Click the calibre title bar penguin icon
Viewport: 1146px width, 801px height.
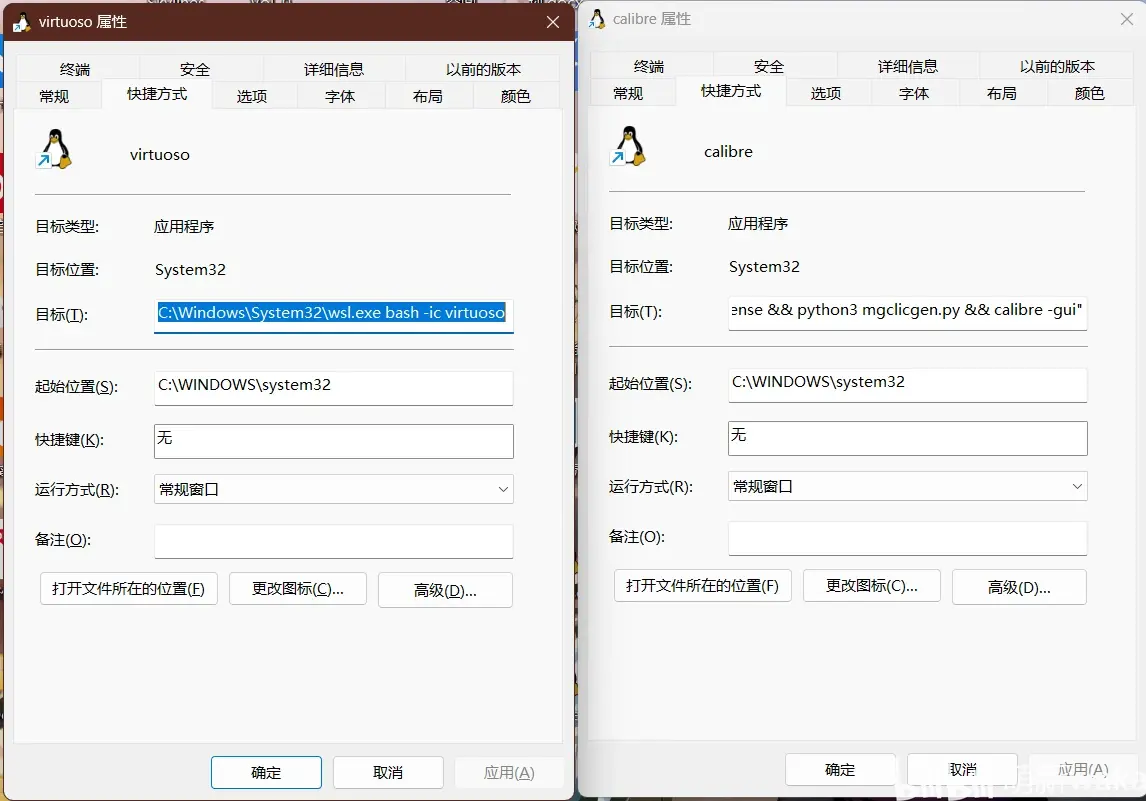coord(597,19)
